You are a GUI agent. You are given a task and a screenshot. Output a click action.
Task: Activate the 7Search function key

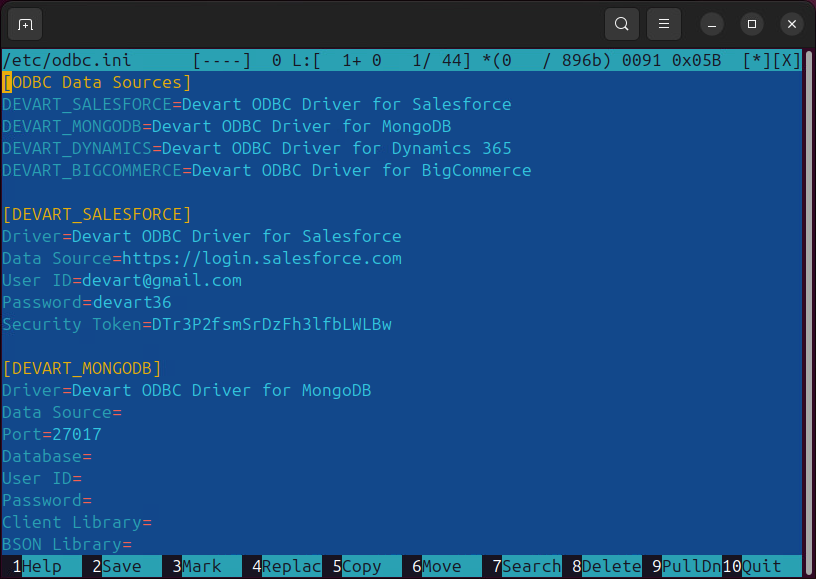tap(531, 566)
